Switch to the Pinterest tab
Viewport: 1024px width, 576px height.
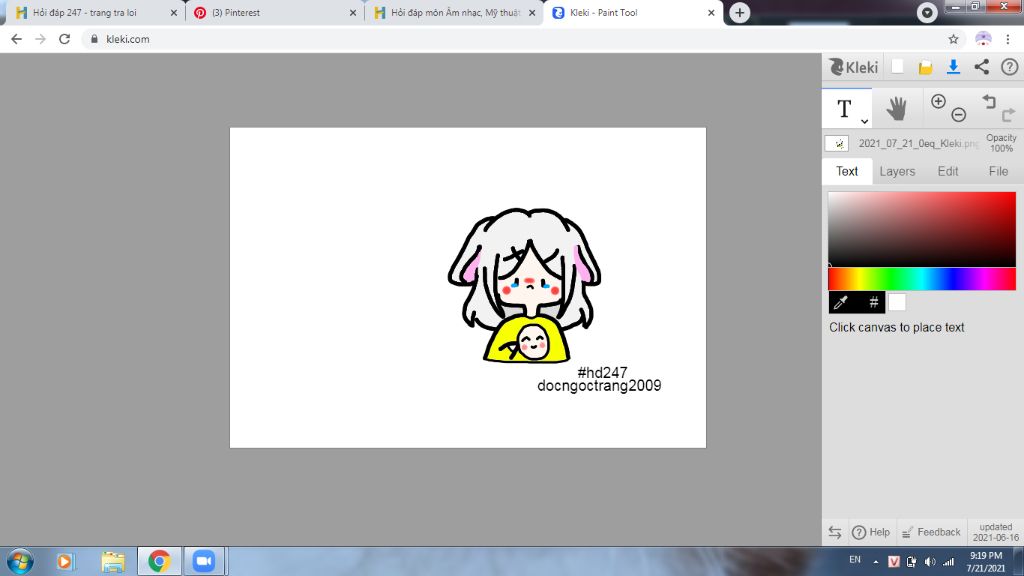click(274, 12)
